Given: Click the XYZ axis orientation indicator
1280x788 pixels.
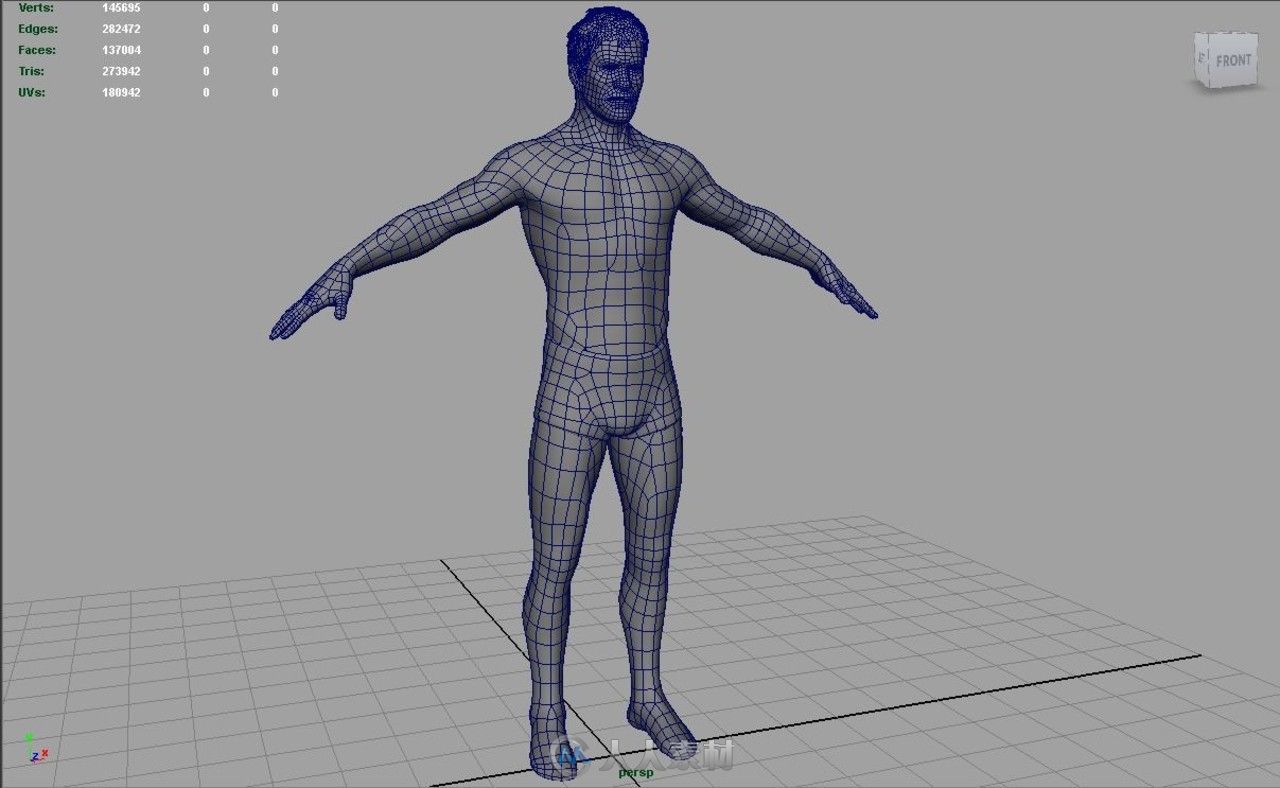Looking at the screenshot, I should [x=36, y=748].
